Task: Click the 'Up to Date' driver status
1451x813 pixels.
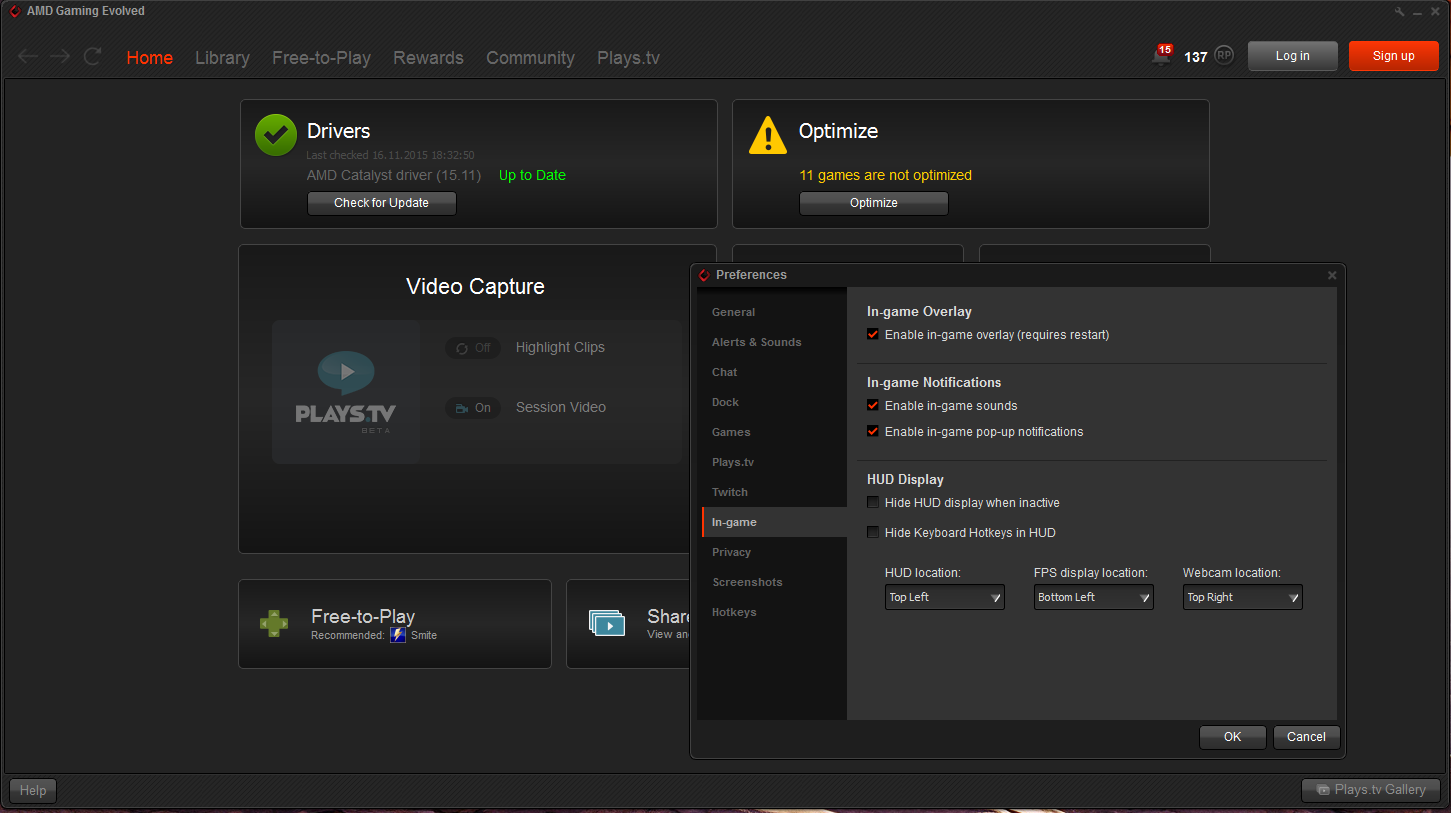Action: point(532,175)
